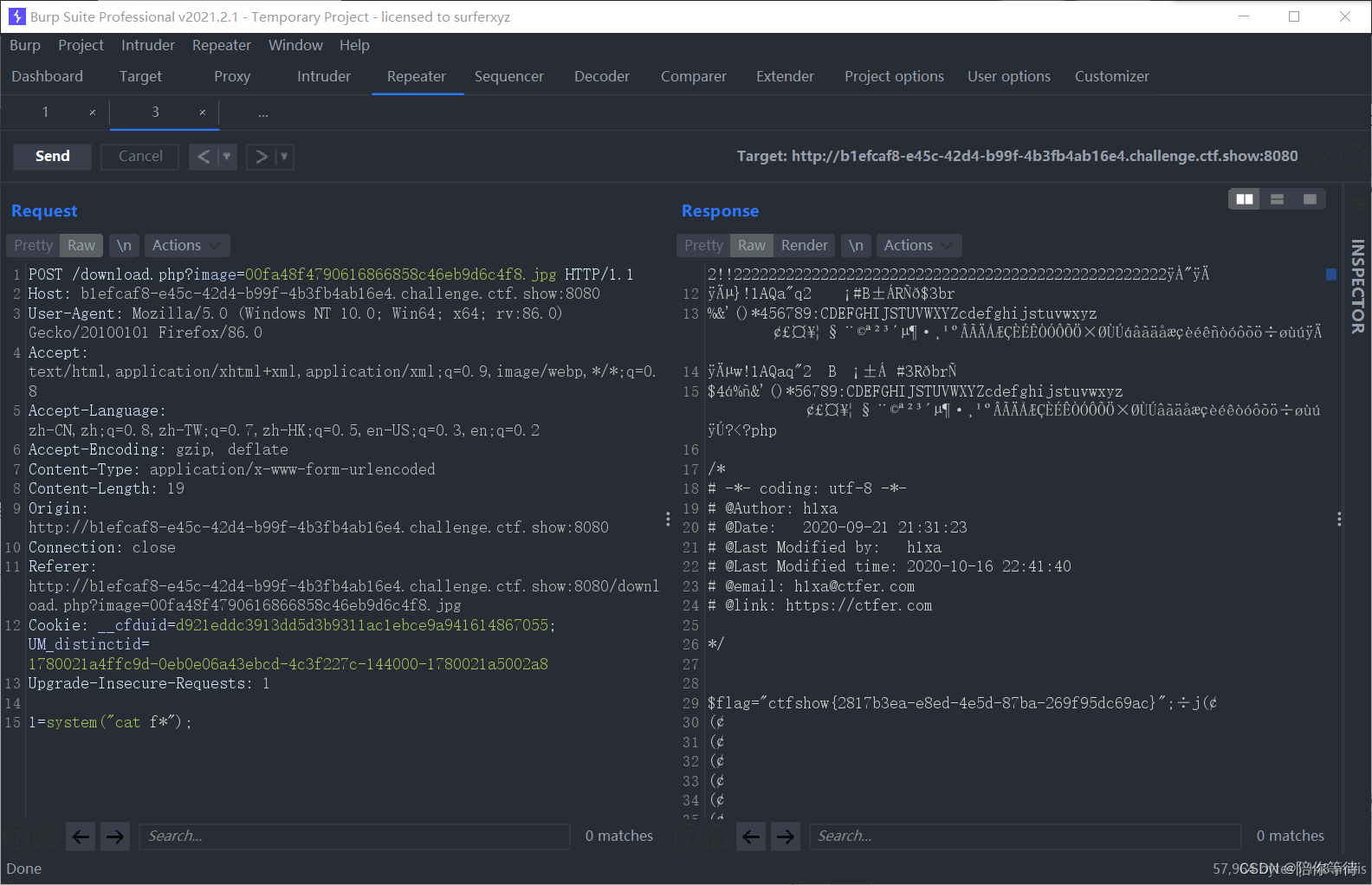Screen dimensions: 1372x885
Task: Click the request body 'system("cat f*");' line
Action: (x=110, y=722)
